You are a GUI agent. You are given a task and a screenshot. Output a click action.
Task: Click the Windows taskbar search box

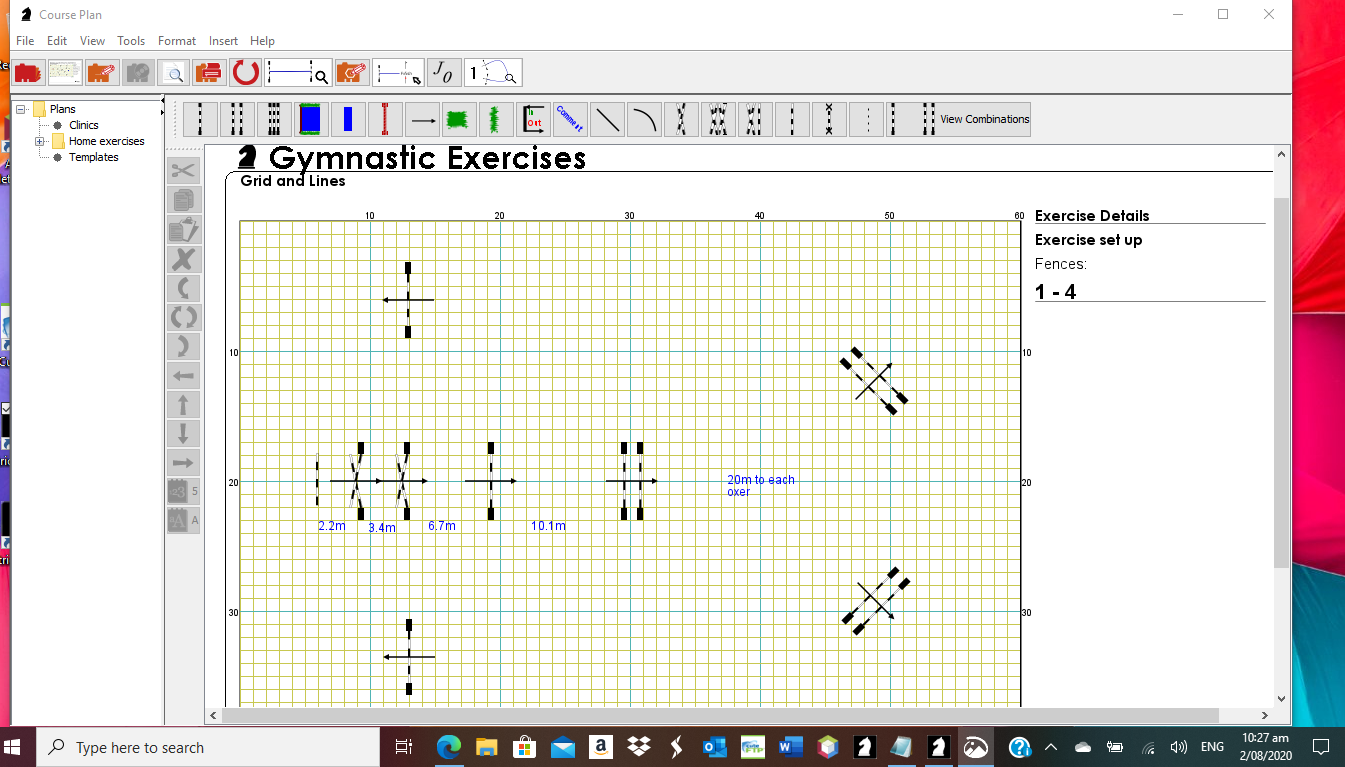[x=208, y=747]
